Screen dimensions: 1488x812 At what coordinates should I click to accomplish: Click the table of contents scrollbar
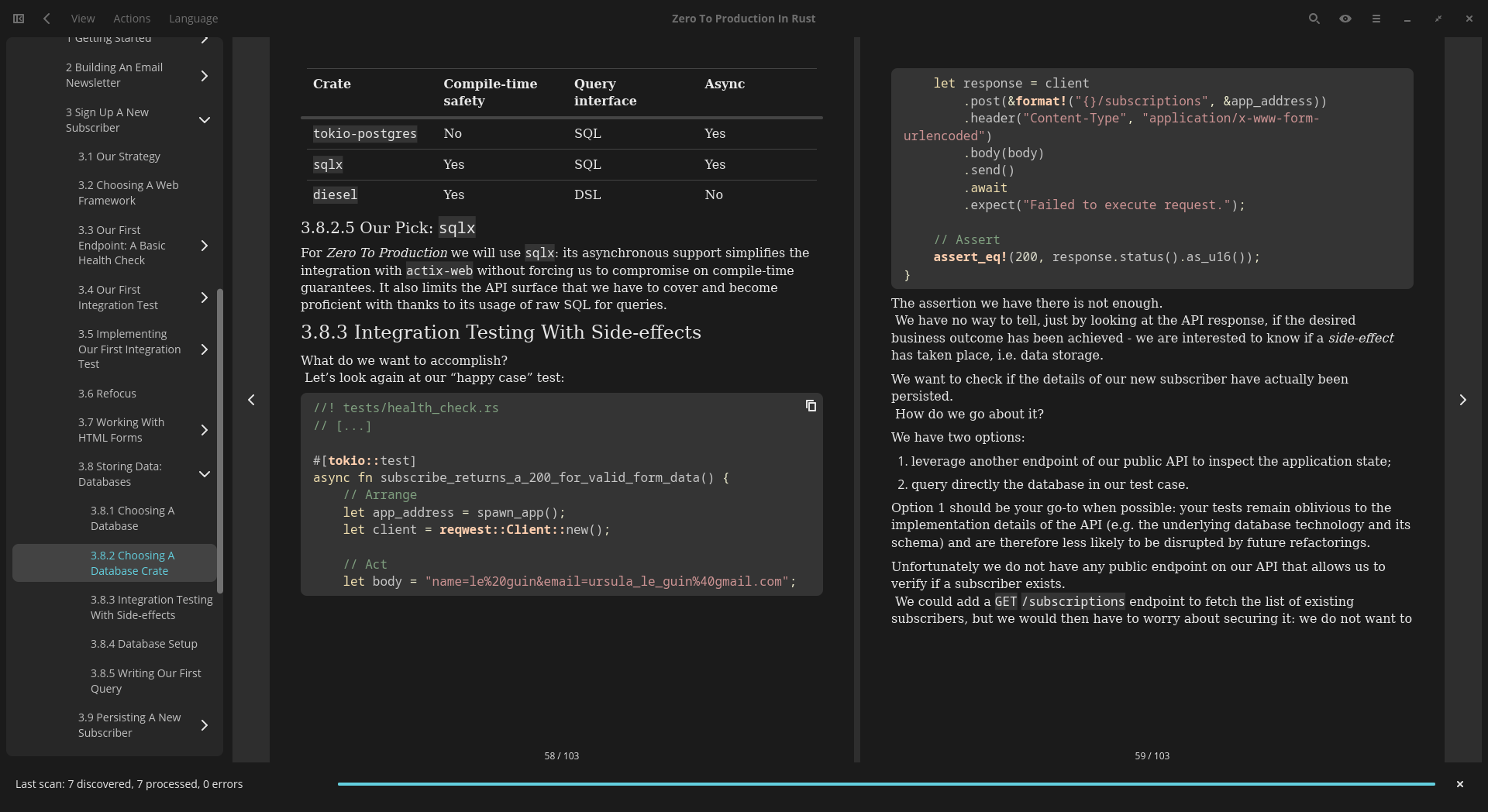coord(220,442)
